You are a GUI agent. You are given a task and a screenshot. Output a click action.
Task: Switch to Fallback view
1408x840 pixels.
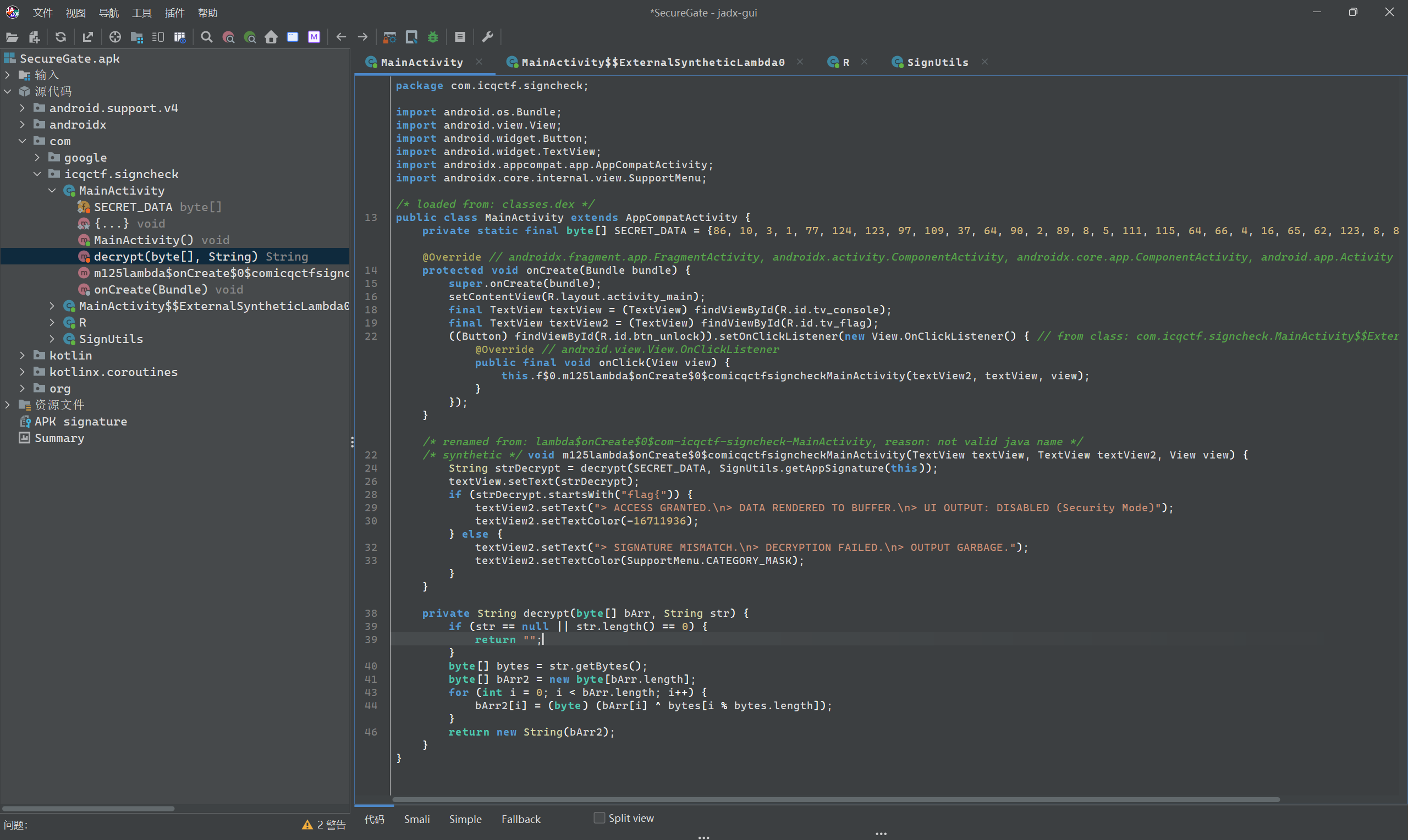point(521,819)
